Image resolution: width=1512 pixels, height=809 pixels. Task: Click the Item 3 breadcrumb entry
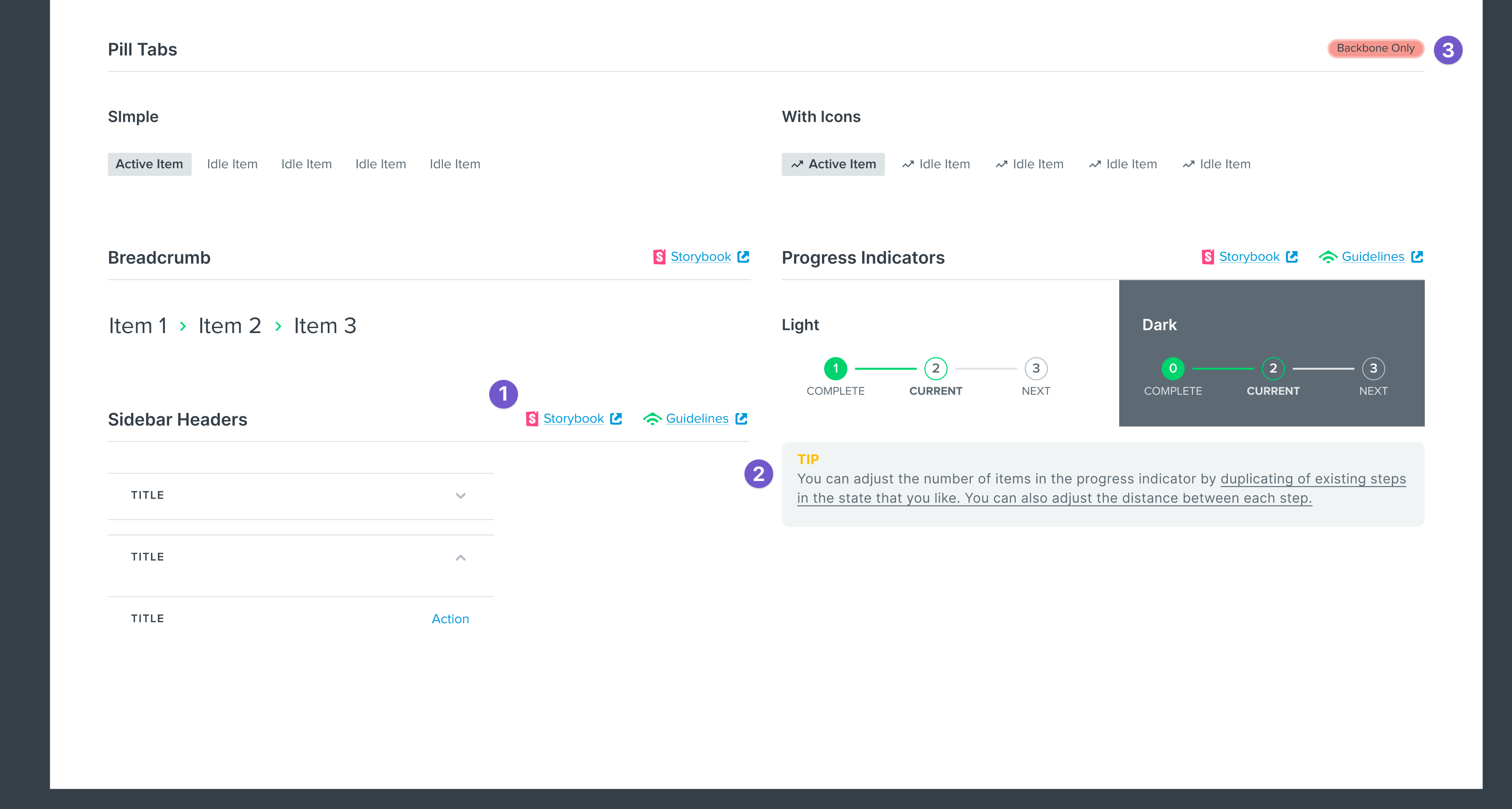click(325, 326)
